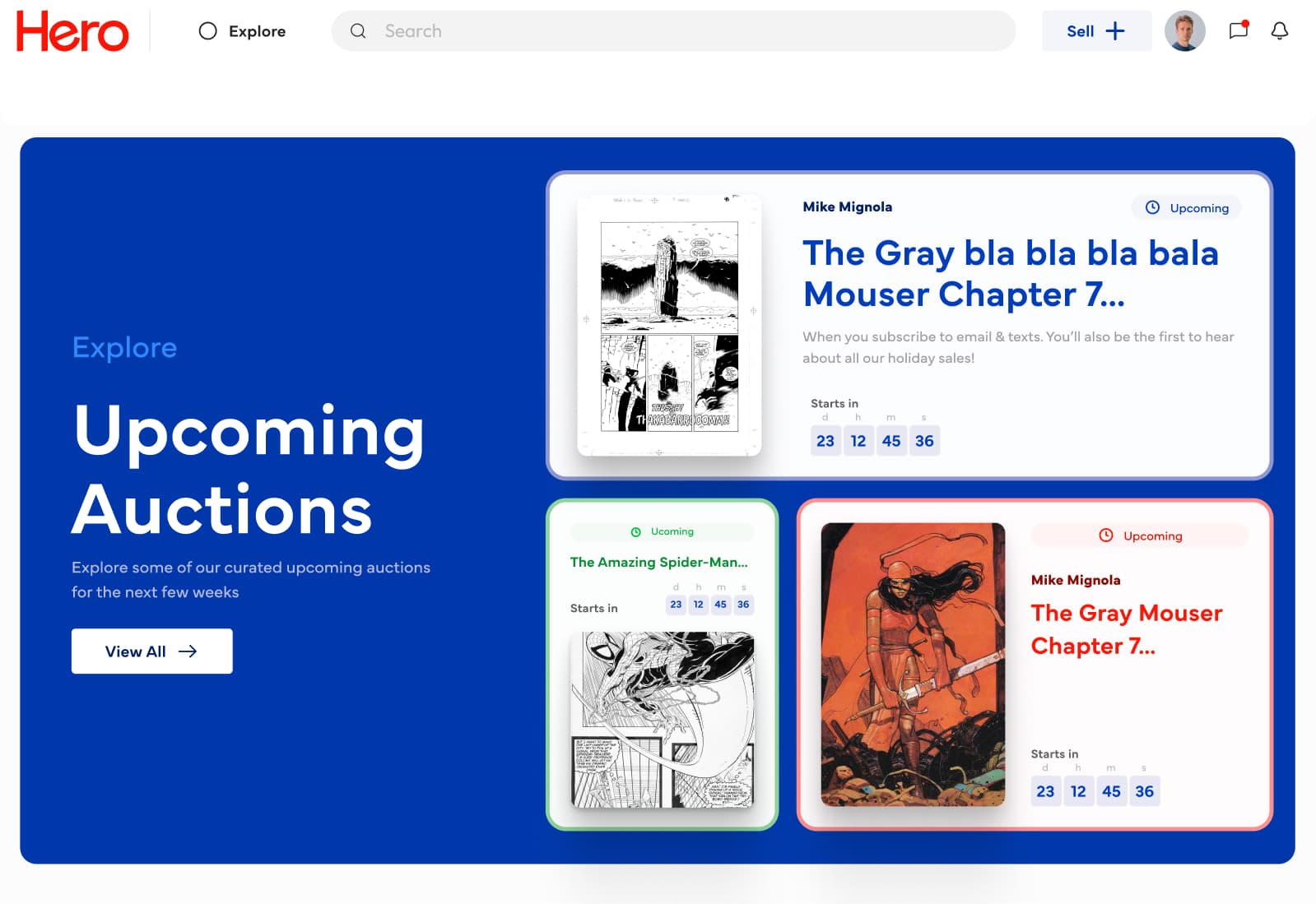This screenshot has width=1316, height=904.
Task: Open the user profile avatar
Action: pyautogui.click(x=1184, y=31)
